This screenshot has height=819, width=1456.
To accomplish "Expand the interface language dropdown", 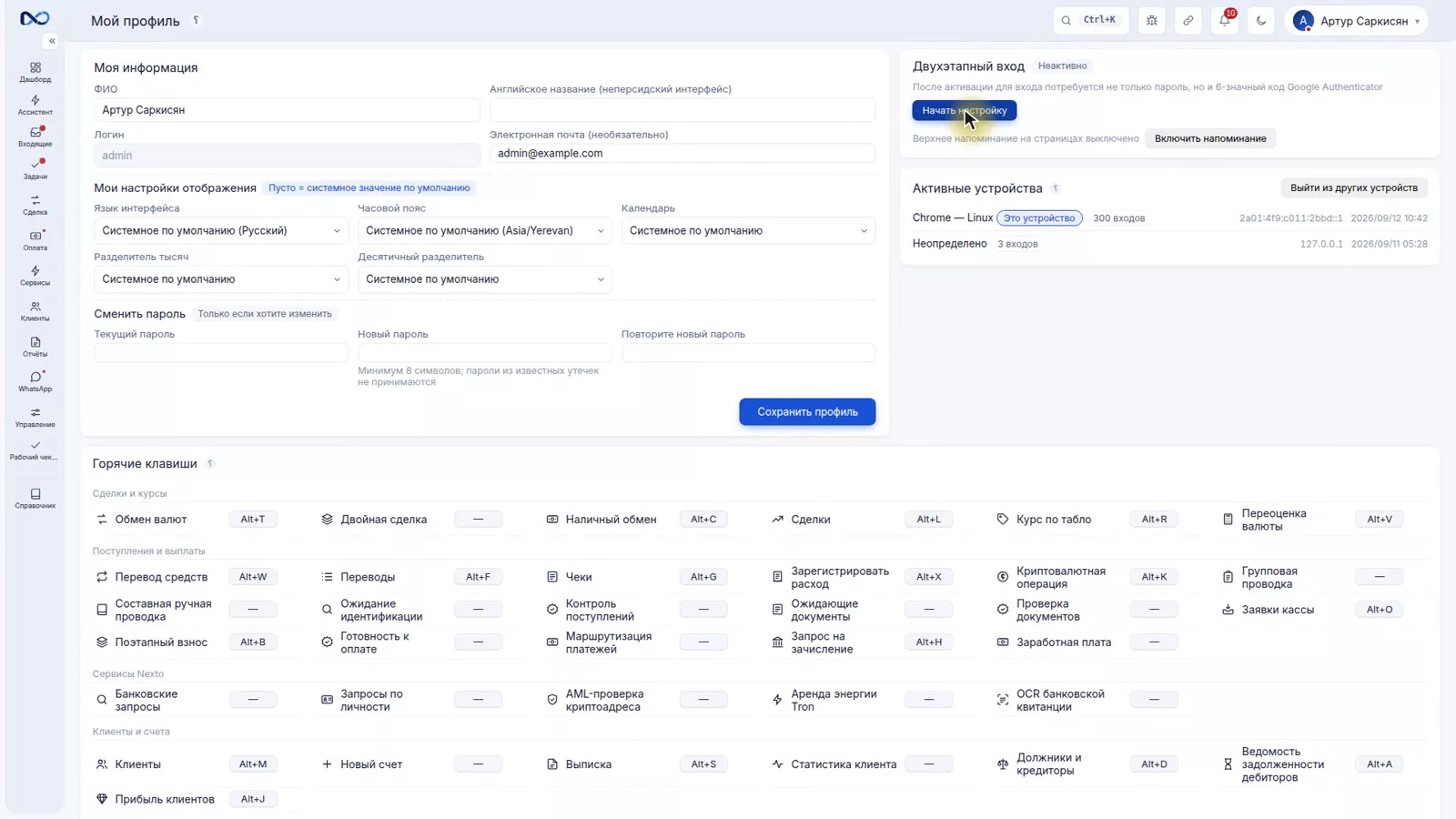I will (221, 230).
